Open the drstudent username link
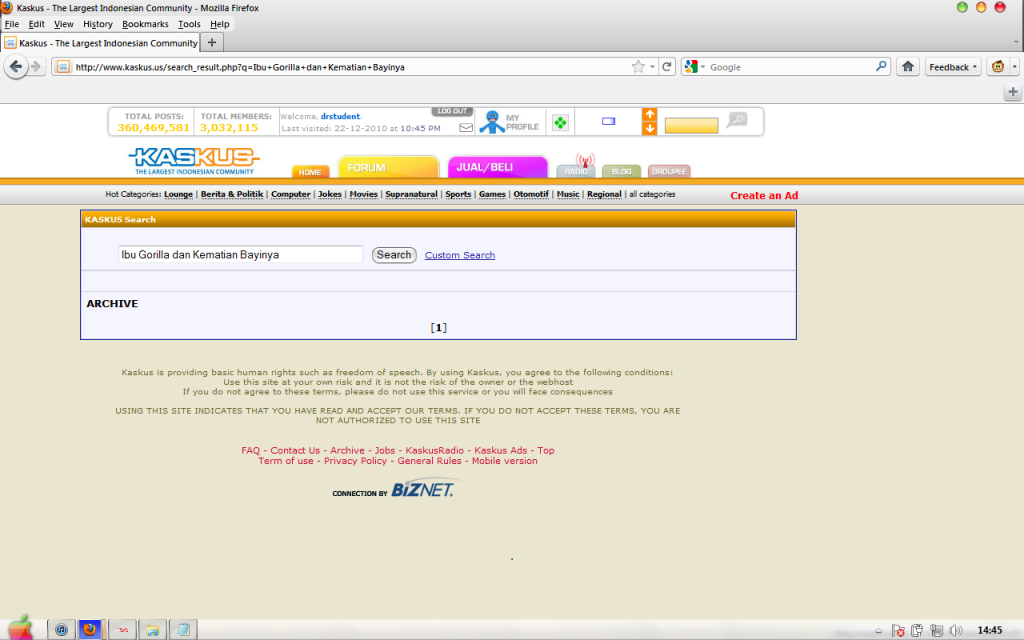Viewport: 1024px width, 640px height. pos(340,116)
